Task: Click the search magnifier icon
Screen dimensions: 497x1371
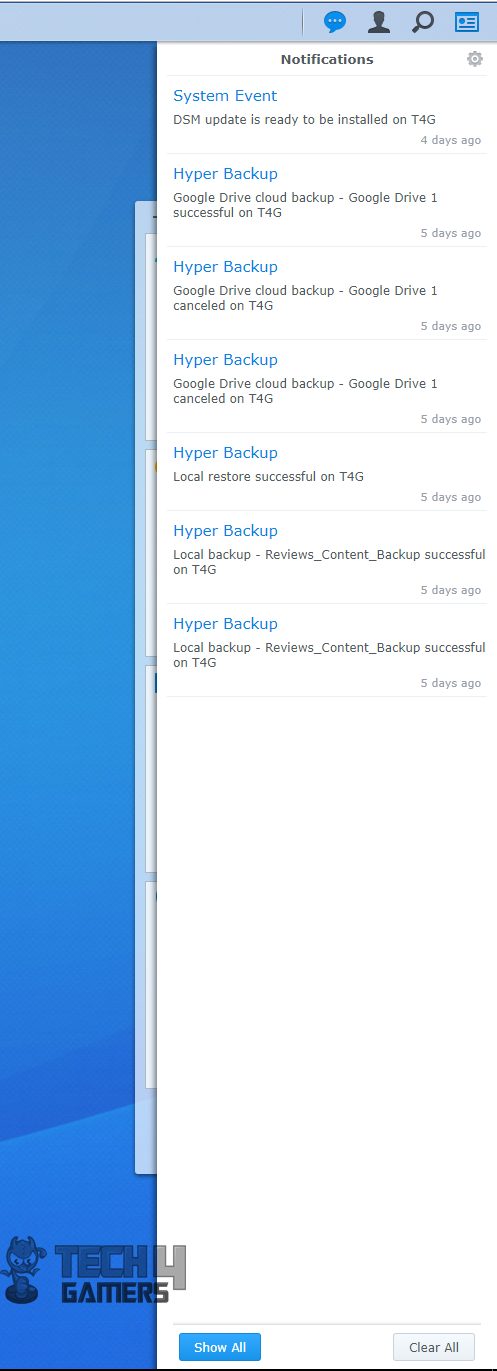Action: coord(423,21)
